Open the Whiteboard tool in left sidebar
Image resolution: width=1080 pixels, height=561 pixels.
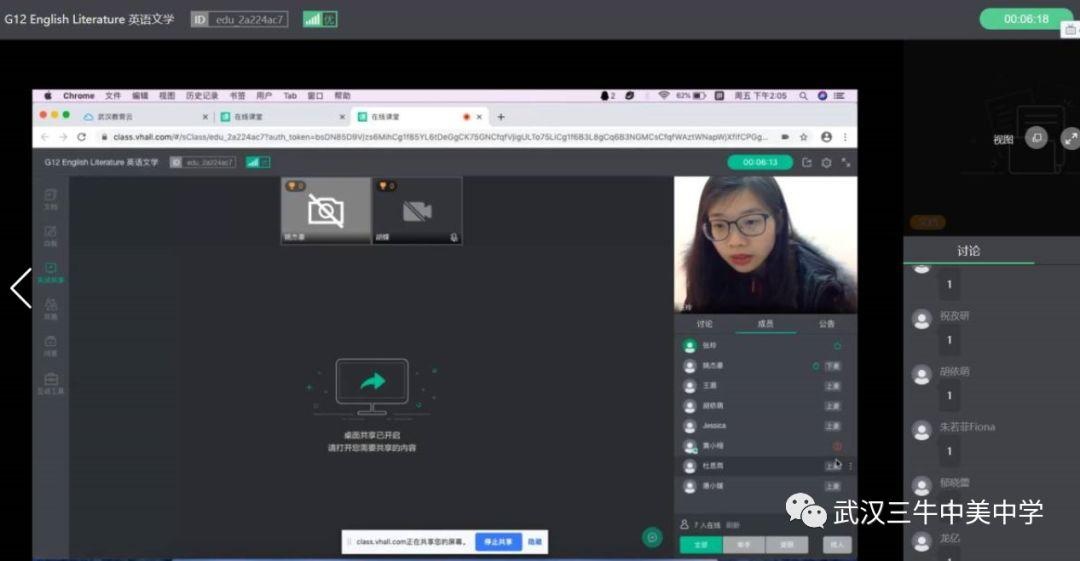click(51, 235)
